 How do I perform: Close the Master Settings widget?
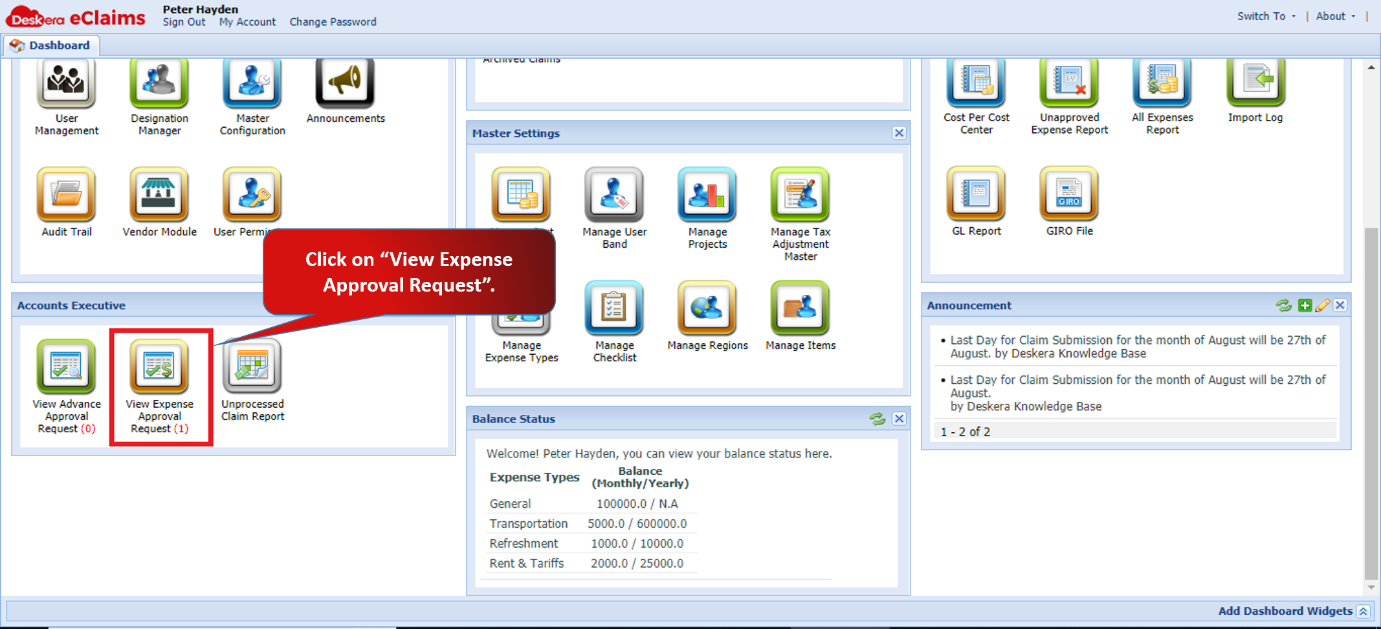[x=899, y=133]
